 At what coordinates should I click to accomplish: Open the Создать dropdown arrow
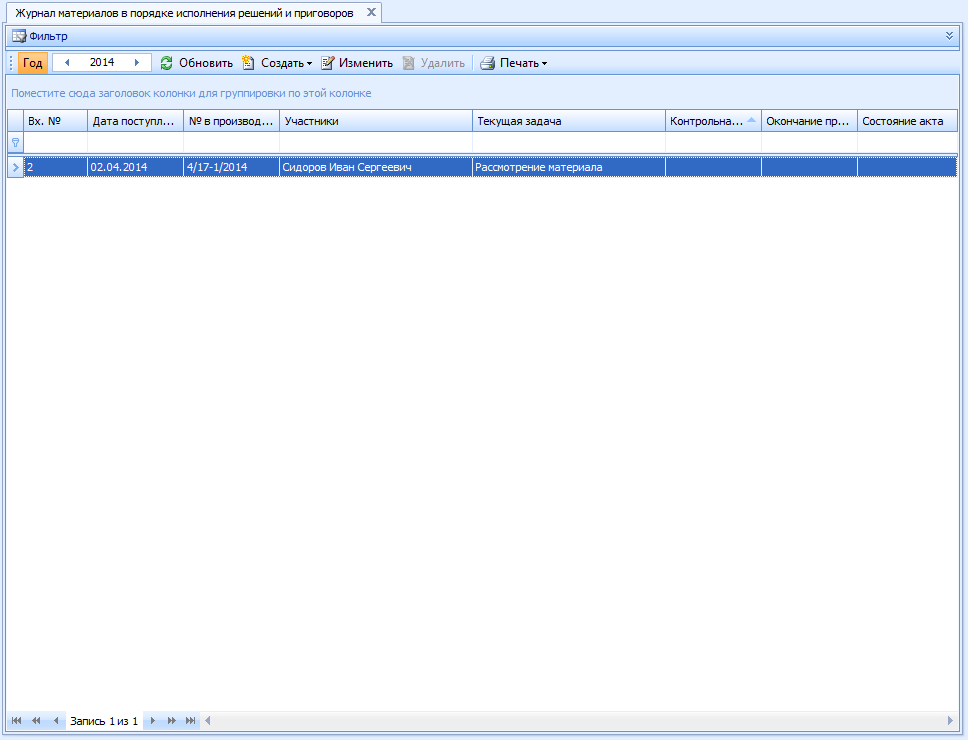click(x=309, y=64)
